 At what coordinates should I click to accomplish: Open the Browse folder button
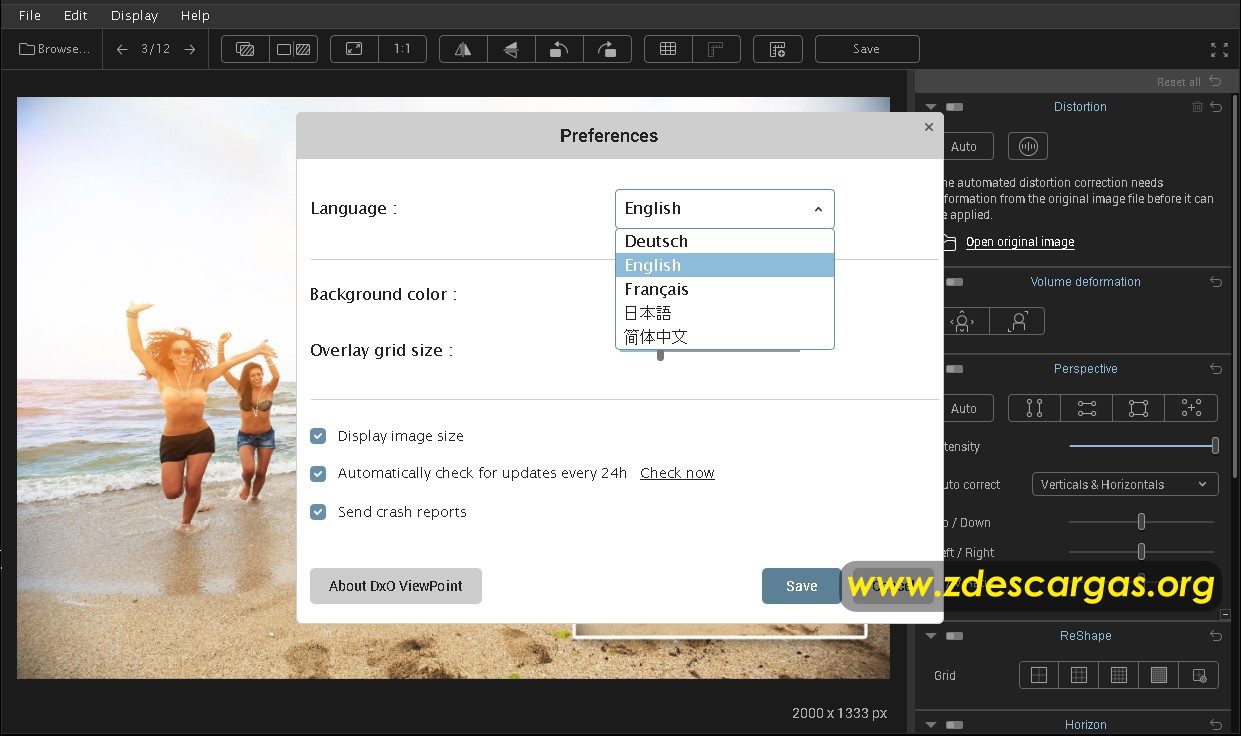pyautogui.click(x=55, y=49)
